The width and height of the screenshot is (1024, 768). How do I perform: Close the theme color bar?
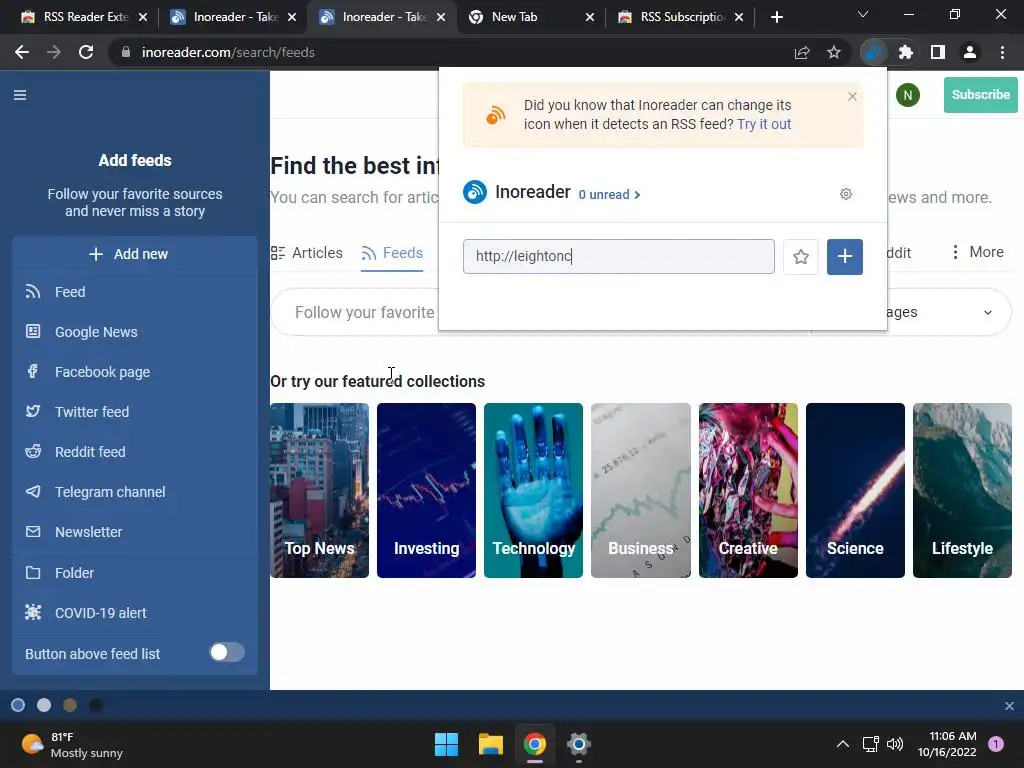[1009, 706]
